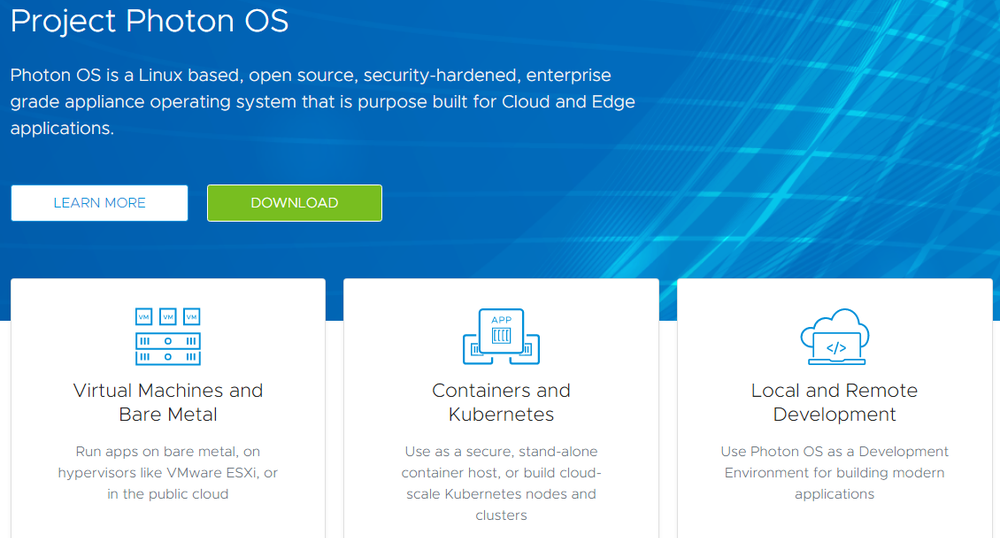This screenshot has height=538, width=1000.
Task: Click the third VM box in server icon
Action: [192, 317]
